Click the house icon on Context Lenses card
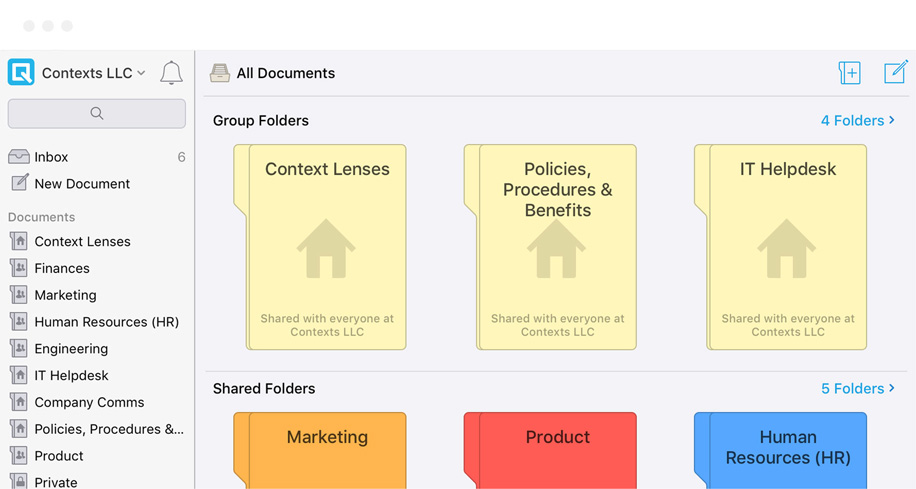The height and width of the screenshot is (489, 916). point(326,248)
